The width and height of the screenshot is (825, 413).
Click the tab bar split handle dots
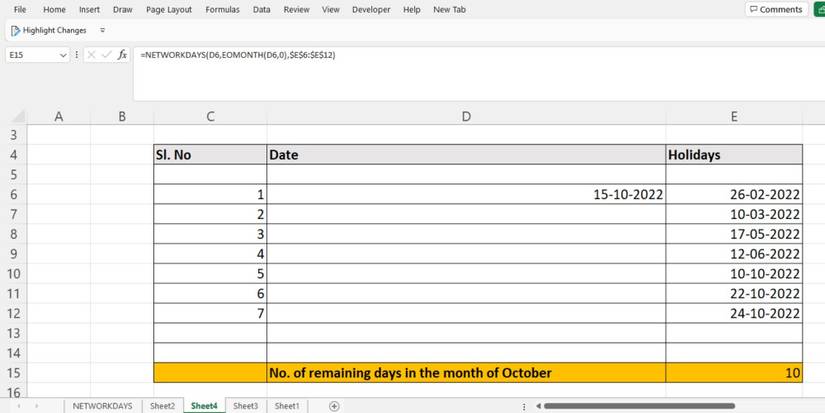524,407
